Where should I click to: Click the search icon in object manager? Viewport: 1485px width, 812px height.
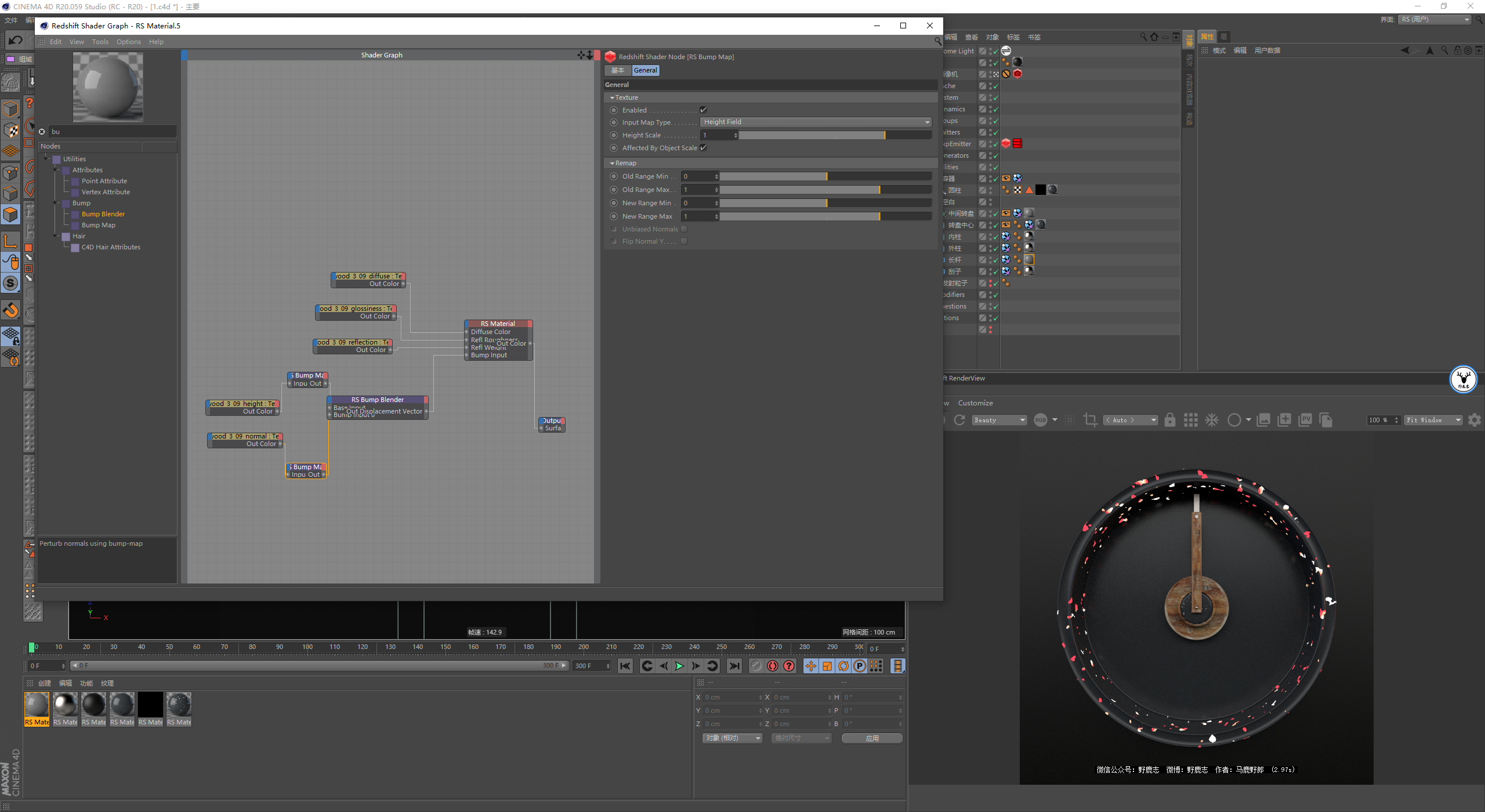[1143, 37]
